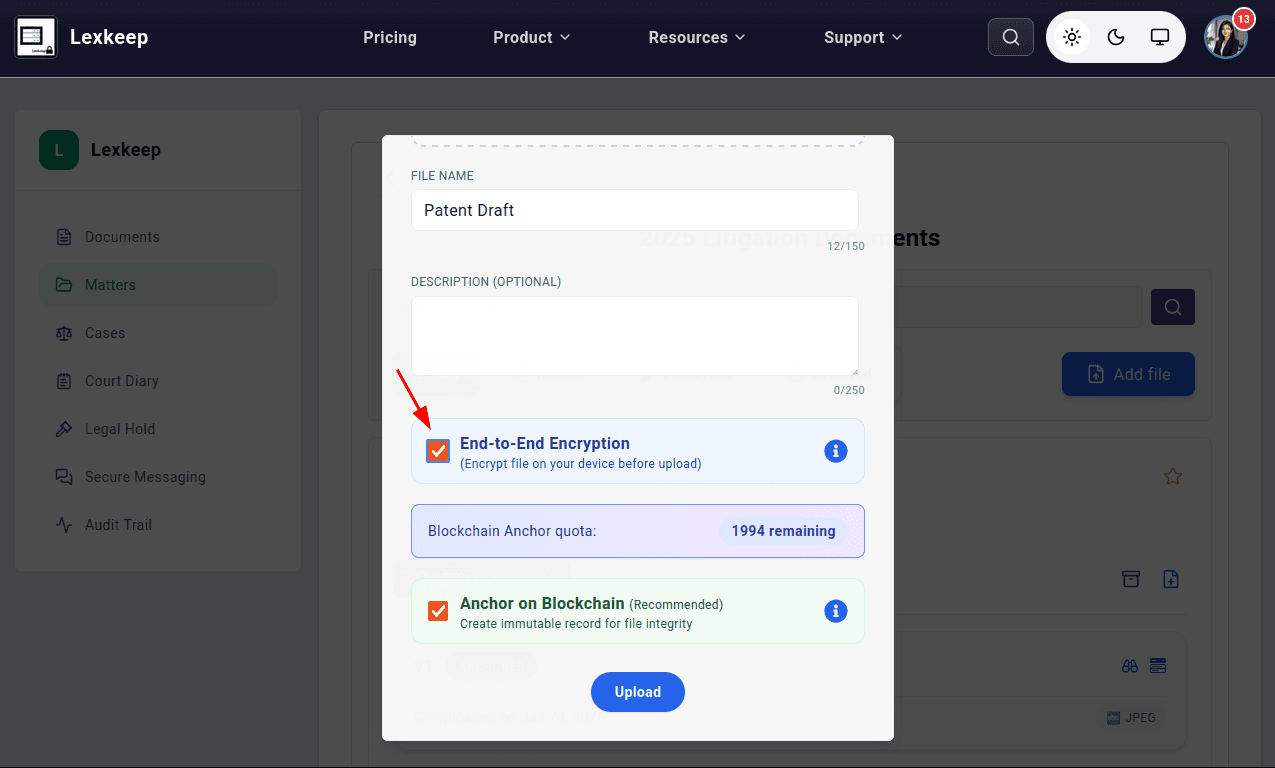Image resolution: width=1275 pixels, height=768 pixels.
Task: Click the Lexkeep brand name in header
Action: pyautogui.click(x=109, y=37)
